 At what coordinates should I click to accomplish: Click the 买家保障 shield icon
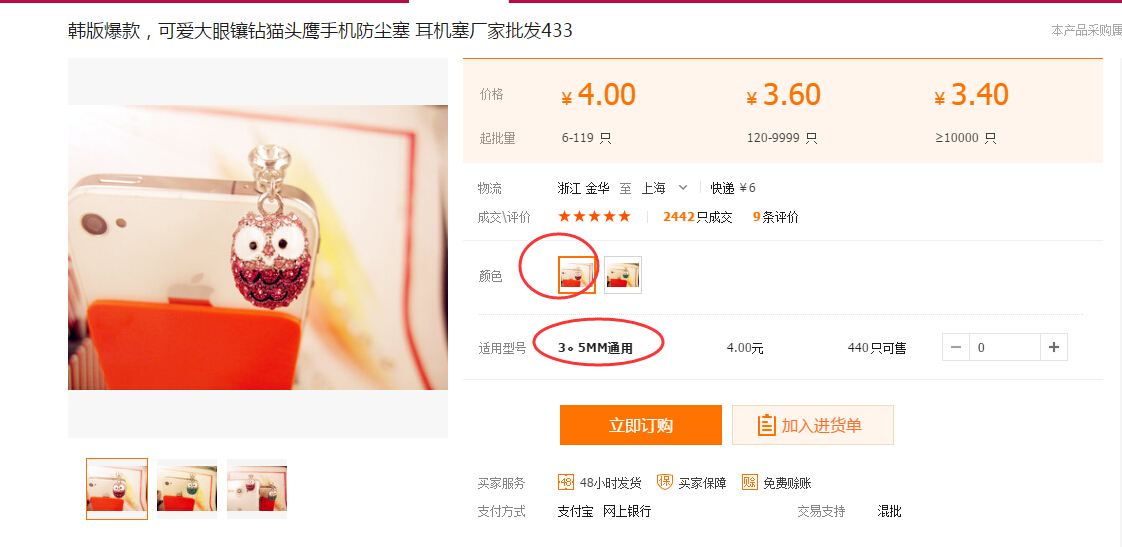665,483
